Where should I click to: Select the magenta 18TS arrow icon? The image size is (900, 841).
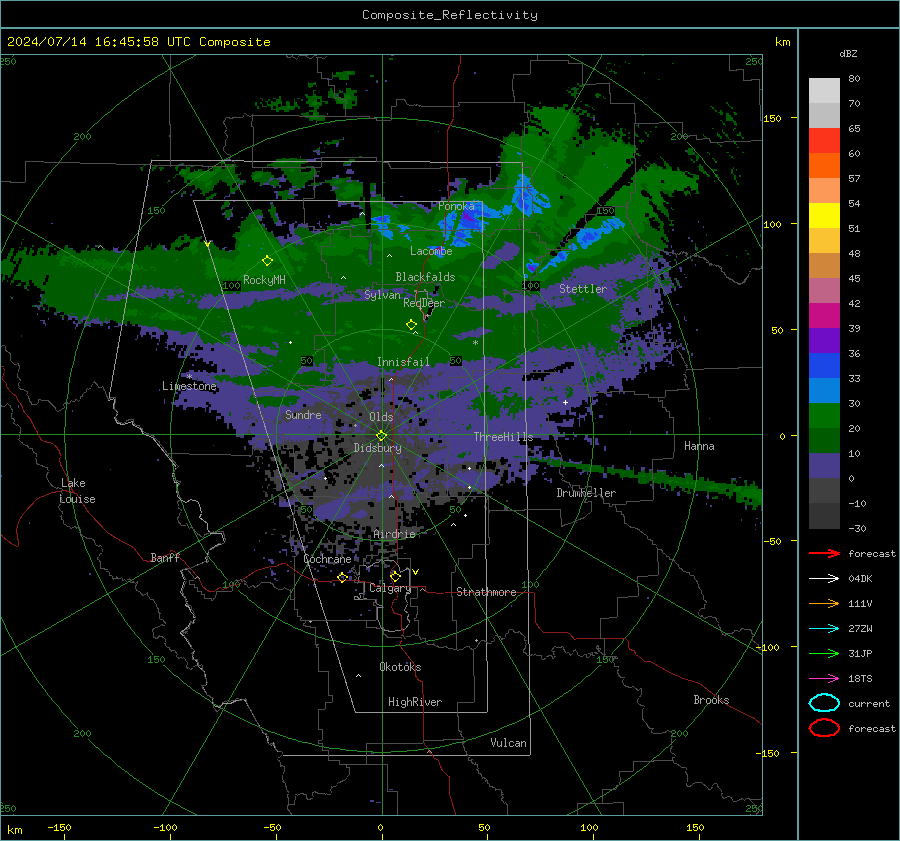tap(824, 679)
